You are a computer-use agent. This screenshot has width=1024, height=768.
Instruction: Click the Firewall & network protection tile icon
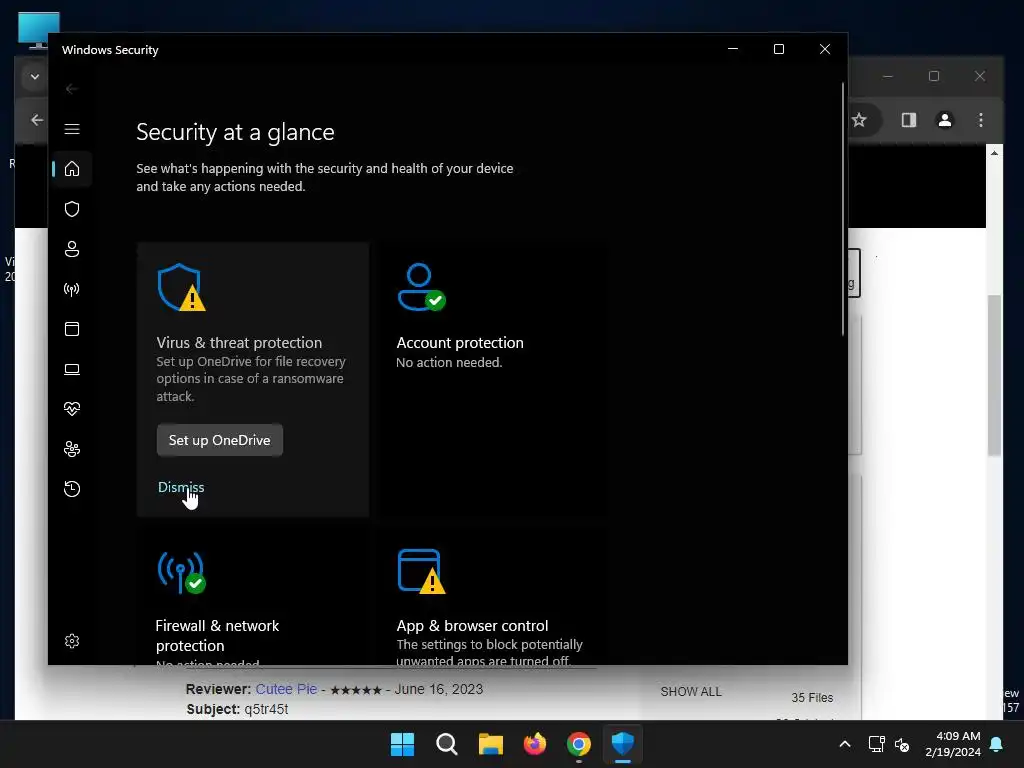click(182, 573)
